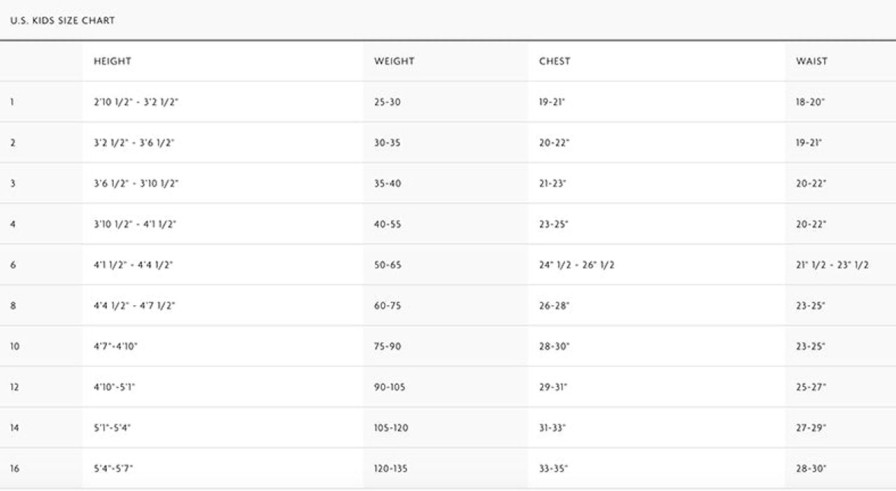Click the size 12 row label

14,387
